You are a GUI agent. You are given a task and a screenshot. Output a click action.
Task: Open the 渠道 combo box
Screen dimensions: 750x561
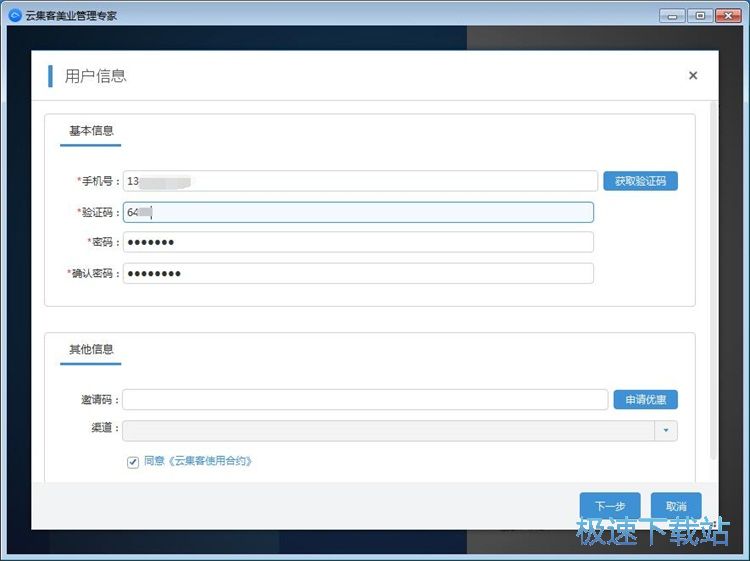[400, 430]
